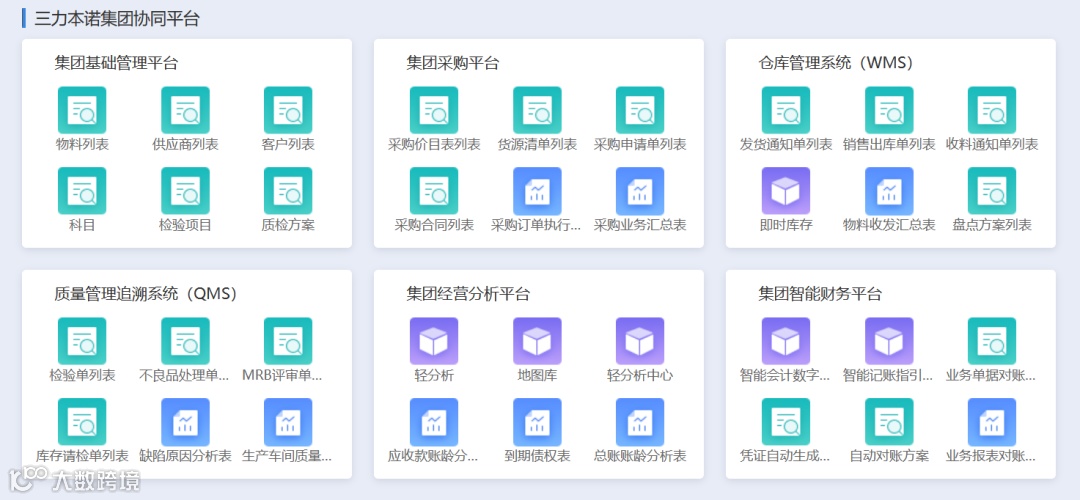Click the 质量管理追溯系统（QMS） heading
This screenshot has height=500, width=1080.
(149, 294)
